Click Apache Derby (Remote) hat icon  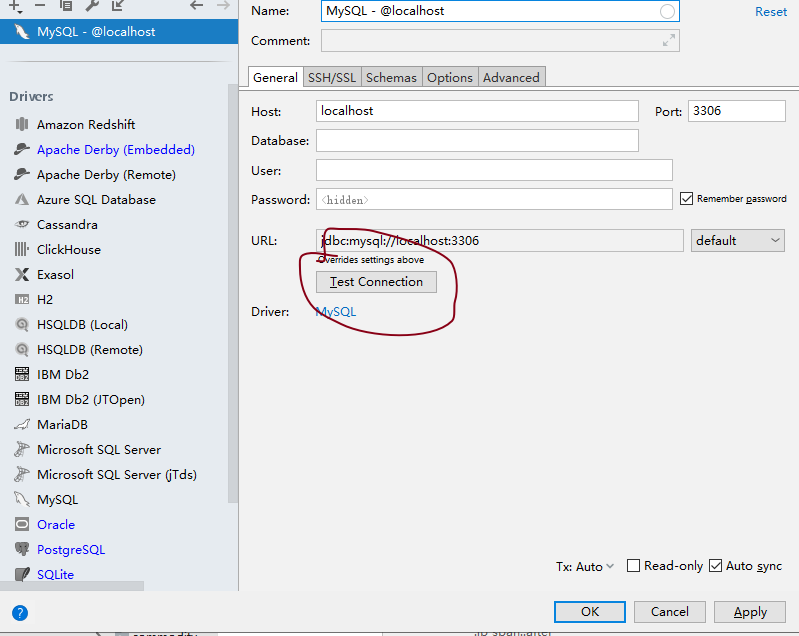22,174
